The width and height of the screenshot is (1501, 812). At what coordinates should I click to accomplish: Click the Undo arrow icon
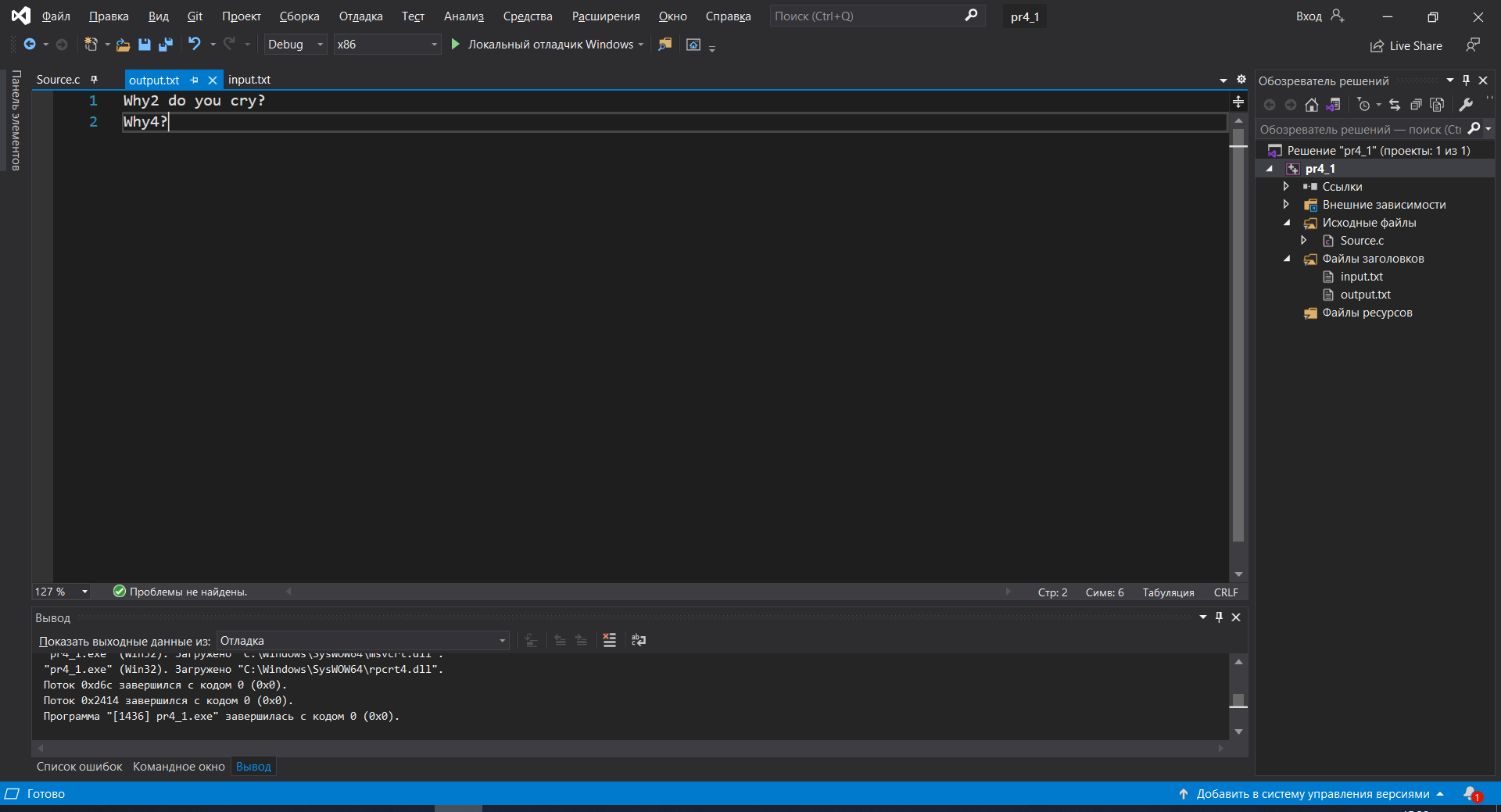194,45
